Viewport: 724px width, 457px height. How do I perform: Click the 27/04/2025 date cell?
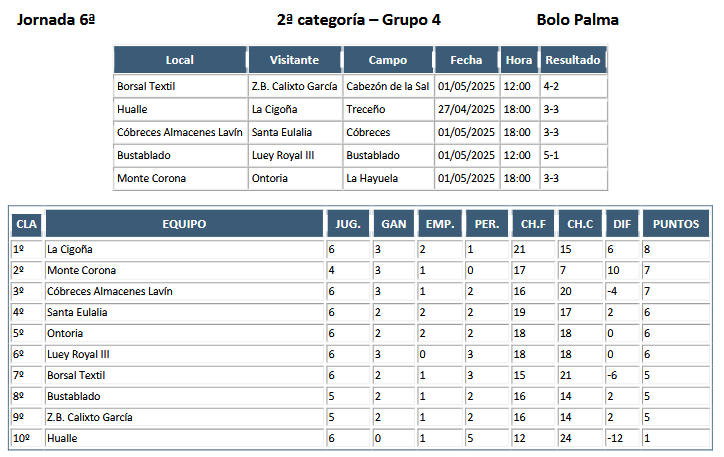click(x=466, y=109)
